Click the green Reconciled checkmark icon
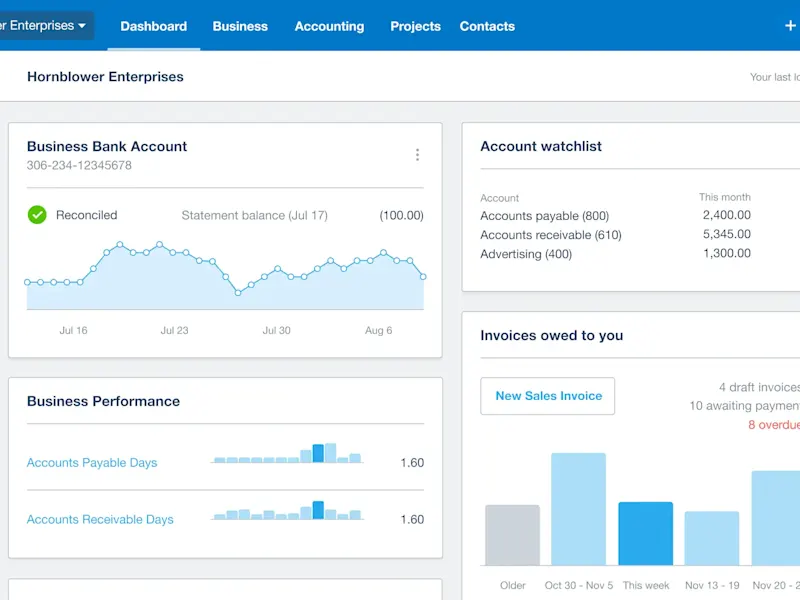Image resolution: width=800 pixels, height=600 pixels. click(37, 215)
